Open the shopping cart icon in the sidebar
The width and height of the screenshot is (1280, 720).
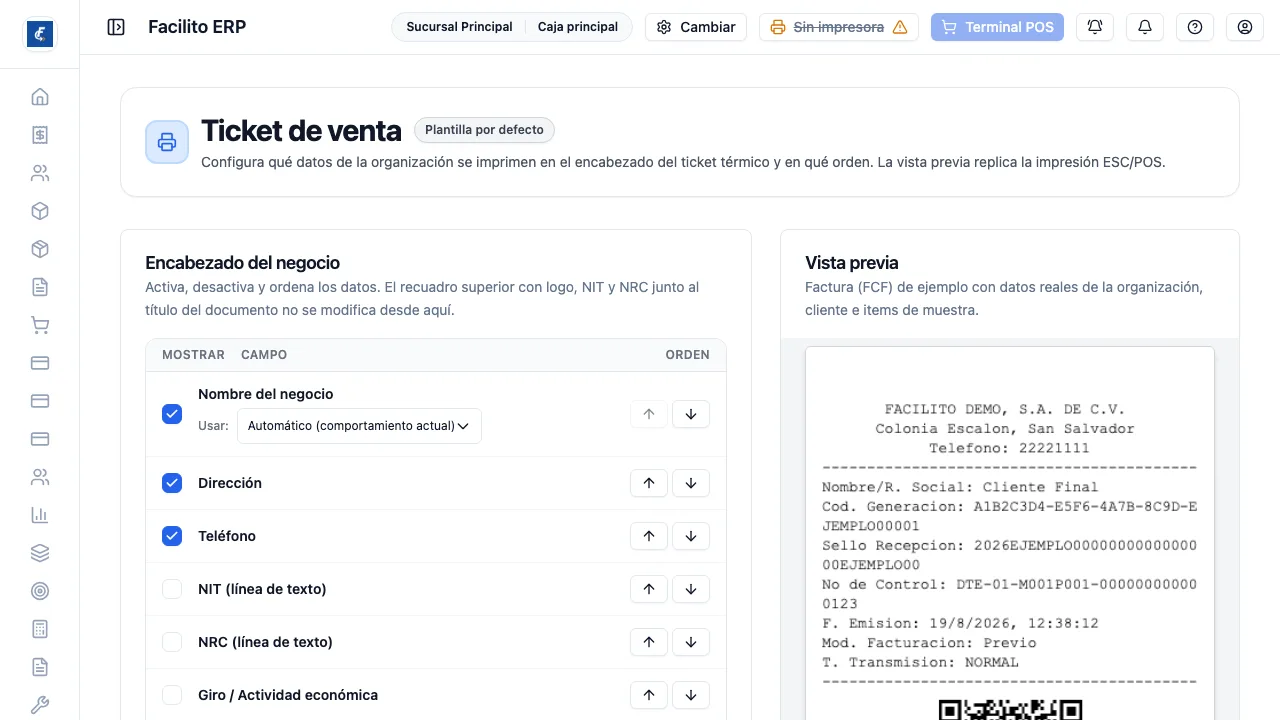tap(40, 325)
